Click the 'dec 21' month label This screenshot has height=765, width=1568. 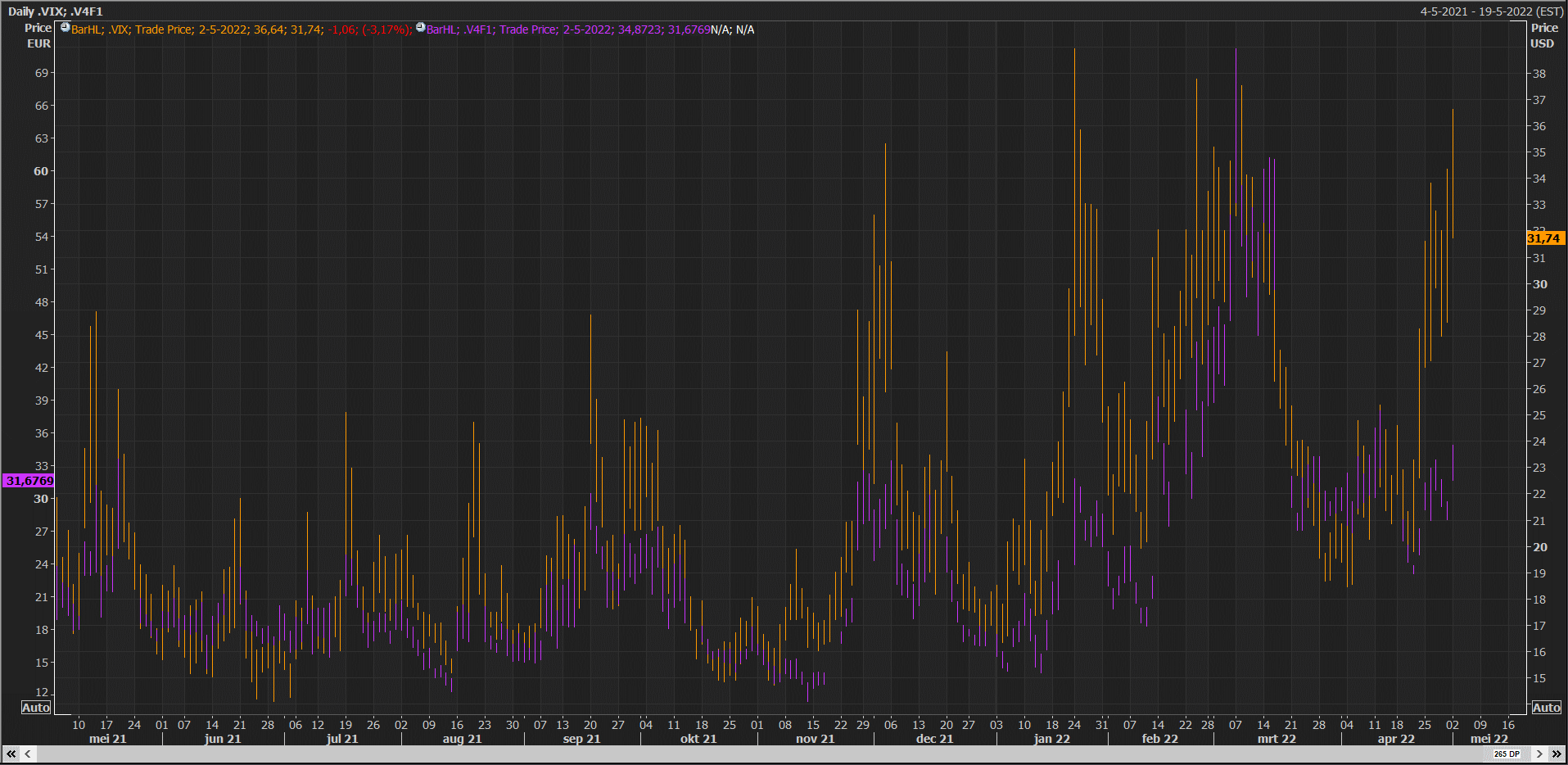(935, 739)
